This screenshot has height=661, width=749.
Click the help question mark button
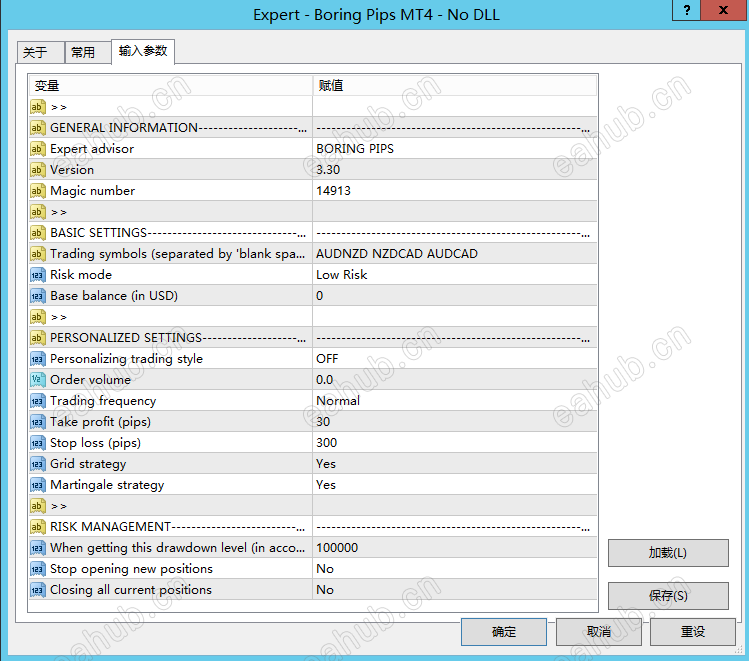pyautogui.click(x=686, y=10)
